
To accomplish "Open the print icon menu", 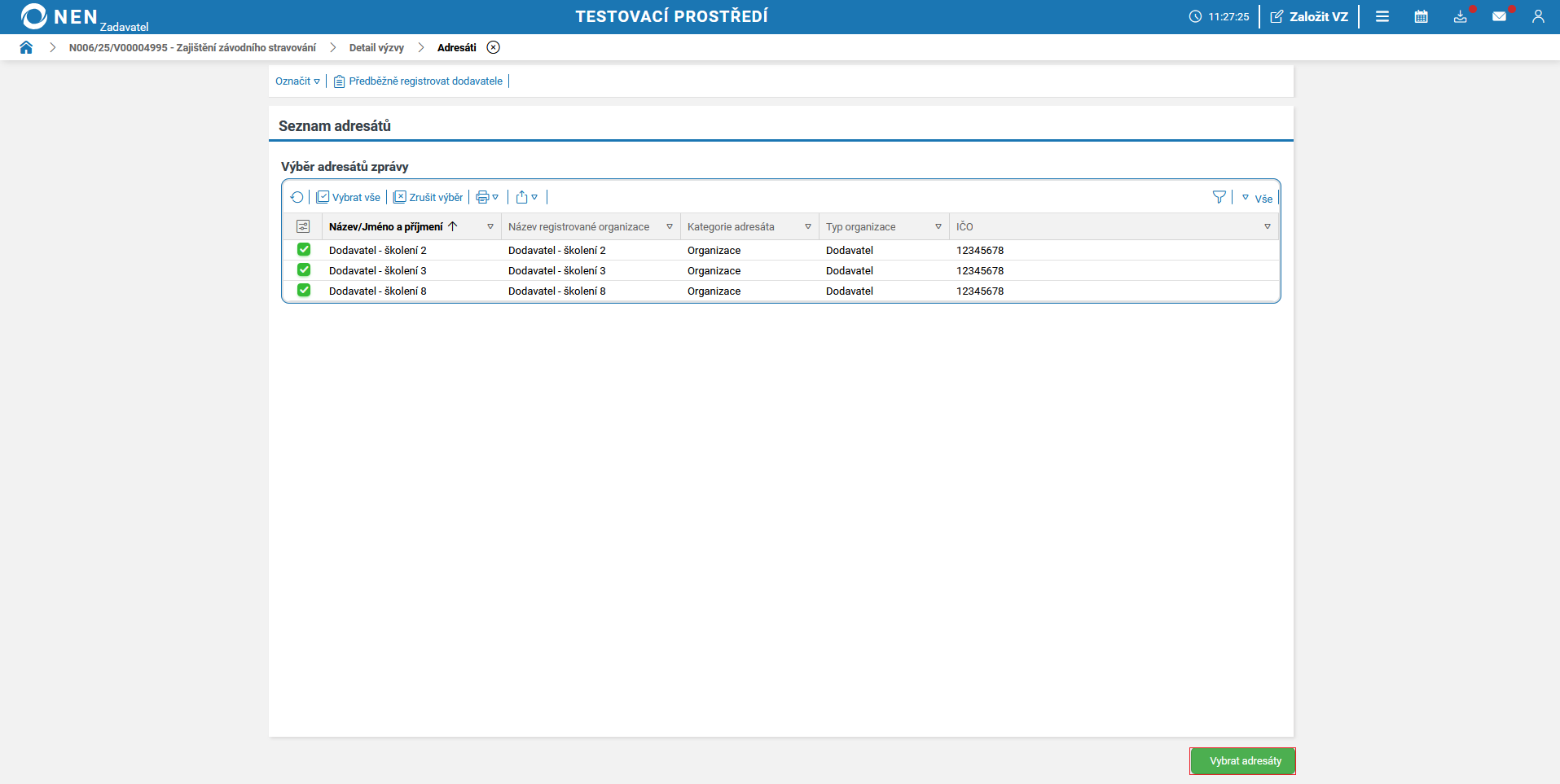I will coord(486,197).
